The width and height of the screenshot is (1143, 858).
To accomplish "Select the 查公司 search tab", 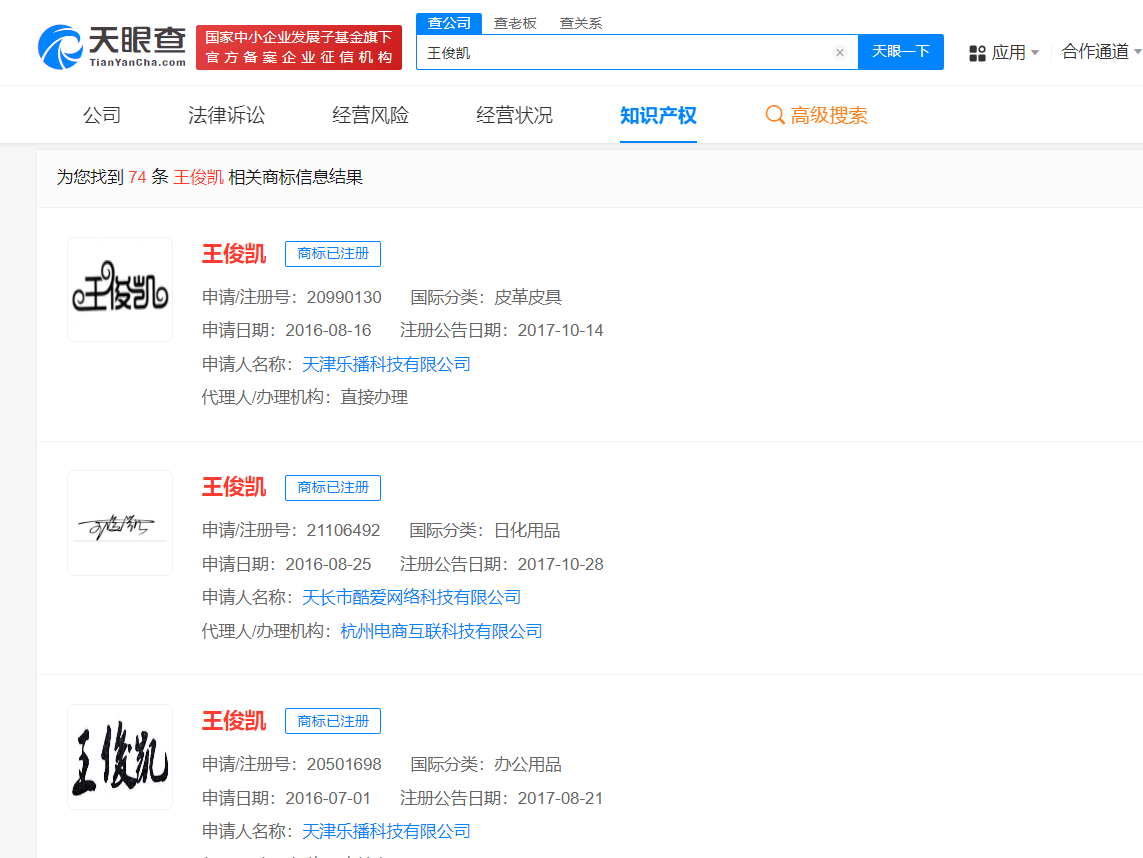I will click(449, 23).
